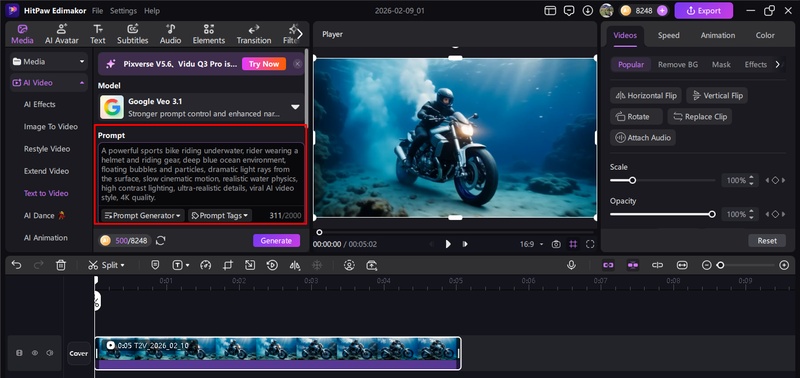Reset video properties with Reset button
The image size is (800, 378).
tap(767, 241)
